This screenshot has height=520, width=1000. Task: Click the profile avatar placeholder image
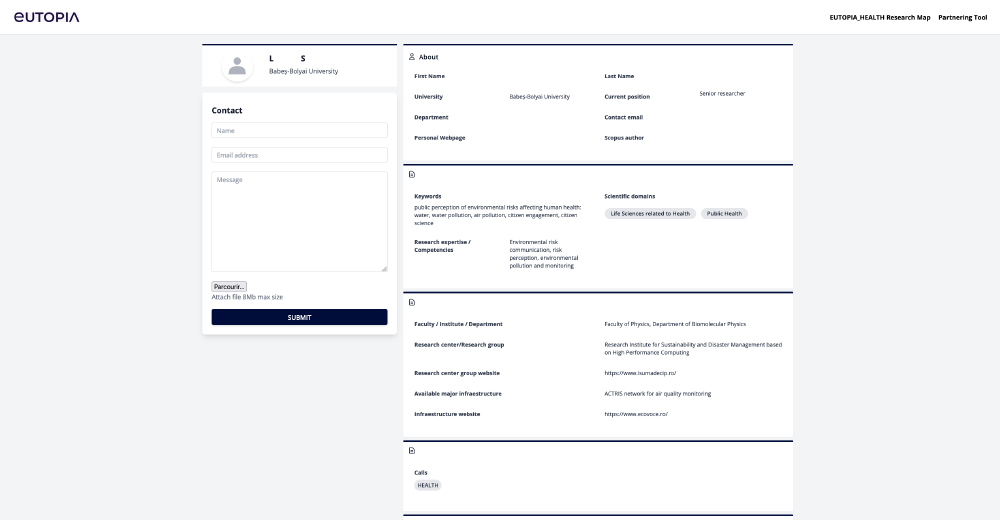tap(237, 66)
